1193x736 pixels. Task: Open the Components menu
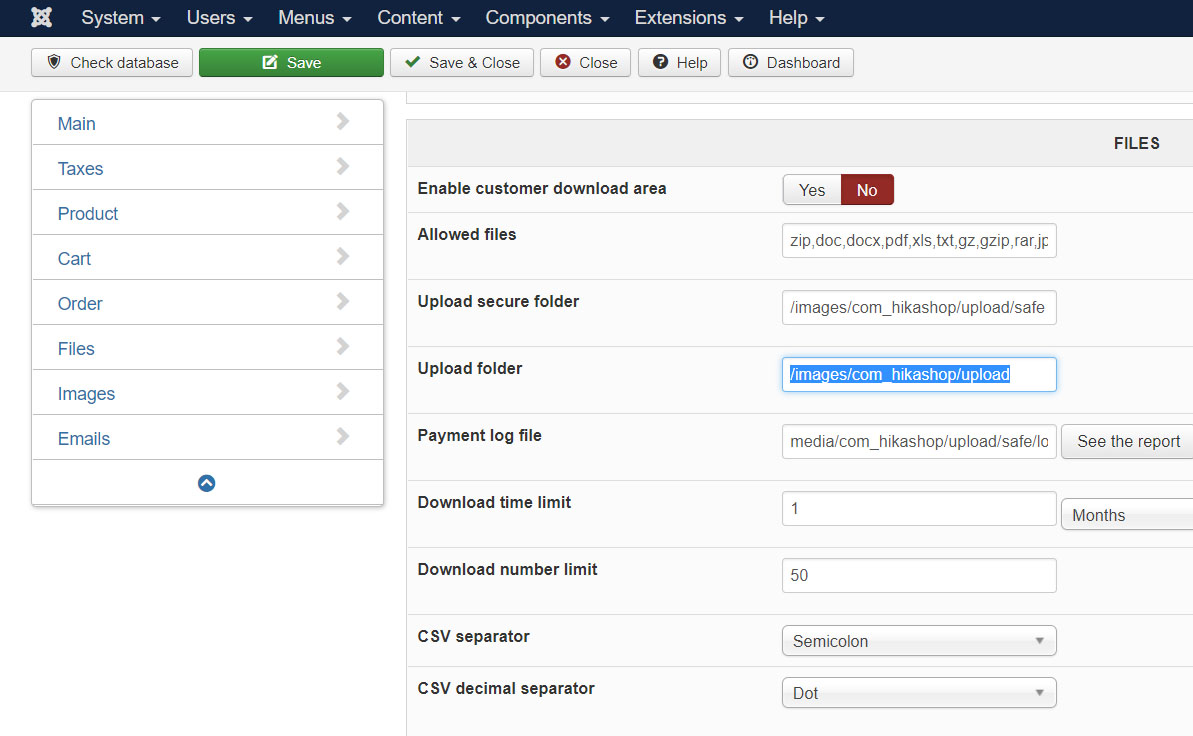pyautogui.click(x=546, y=18)
